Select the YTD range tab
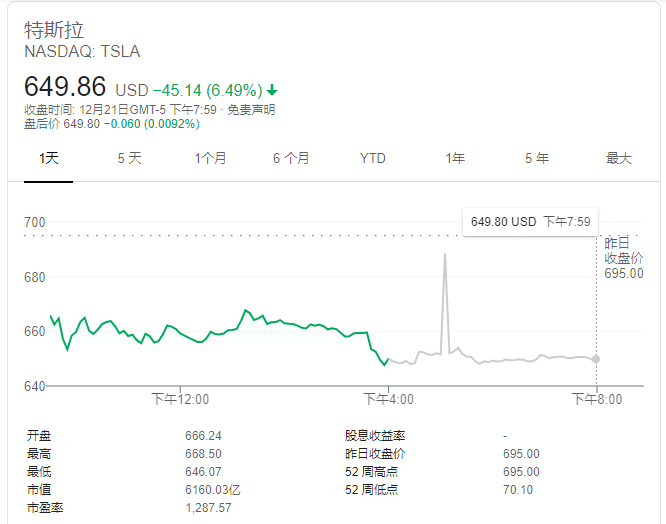The image size is (666, 524). [373, 158]
